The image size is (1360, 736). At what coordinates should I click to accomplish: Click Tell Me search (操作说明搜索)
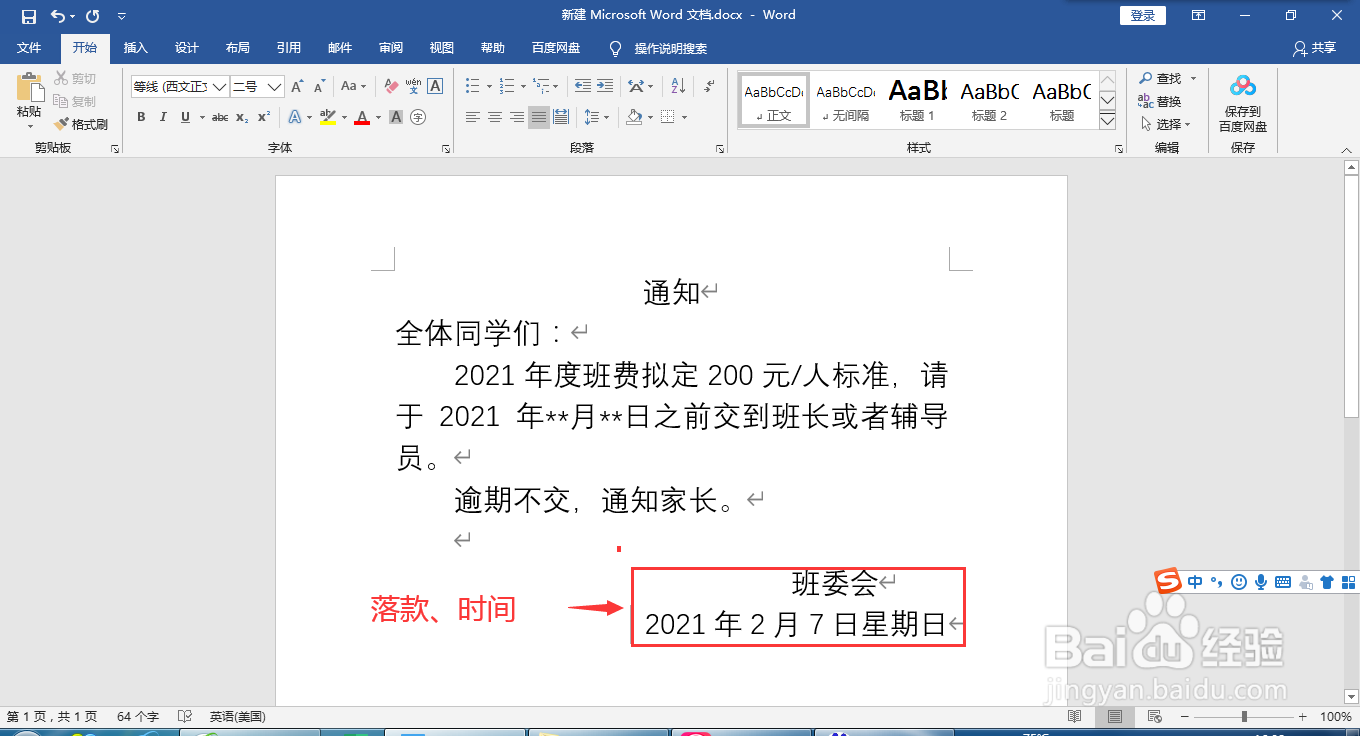[659, 48]
